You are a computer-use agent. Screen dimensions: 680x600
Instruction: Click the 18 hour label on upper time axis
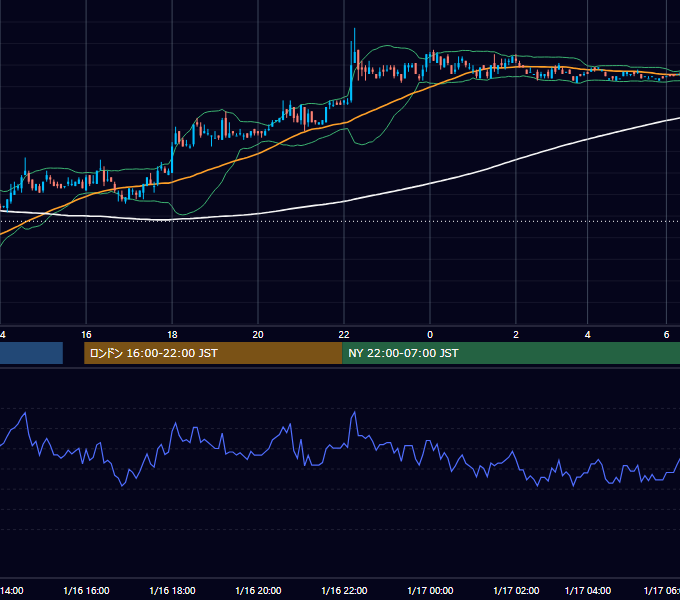coord(172,335)
